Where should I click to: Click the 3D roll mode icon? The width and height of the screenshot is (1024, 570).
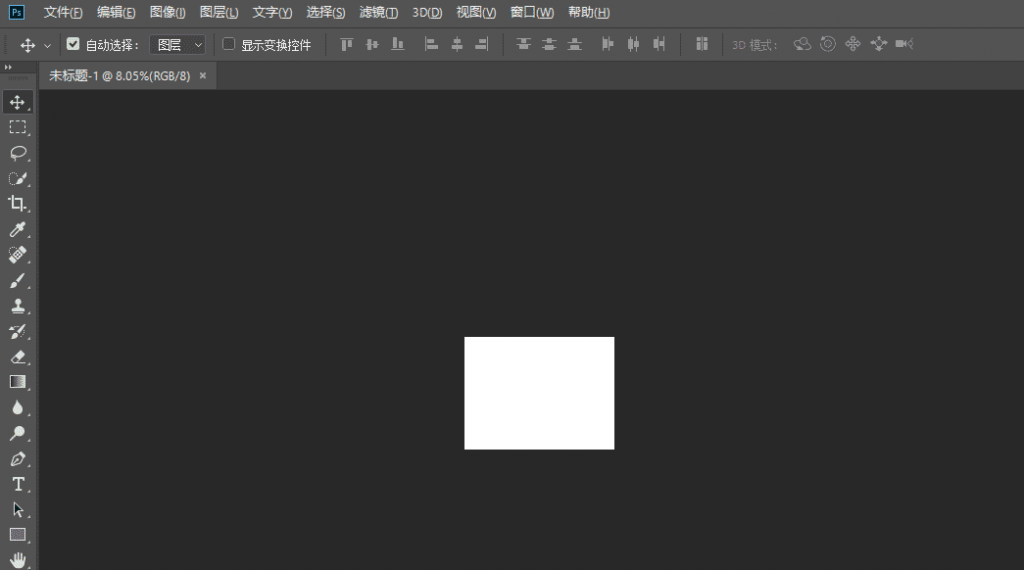827,44
